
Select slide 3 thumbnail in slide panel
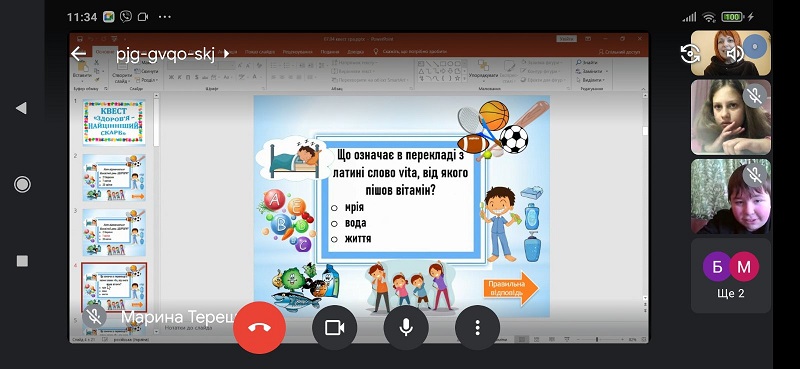(114, 232)
